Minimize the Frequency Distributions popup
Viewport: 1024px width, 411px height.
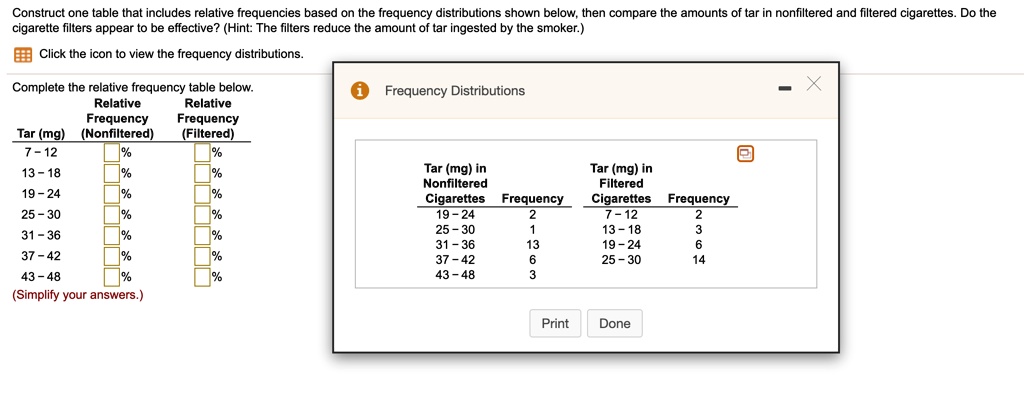point(786,88)
